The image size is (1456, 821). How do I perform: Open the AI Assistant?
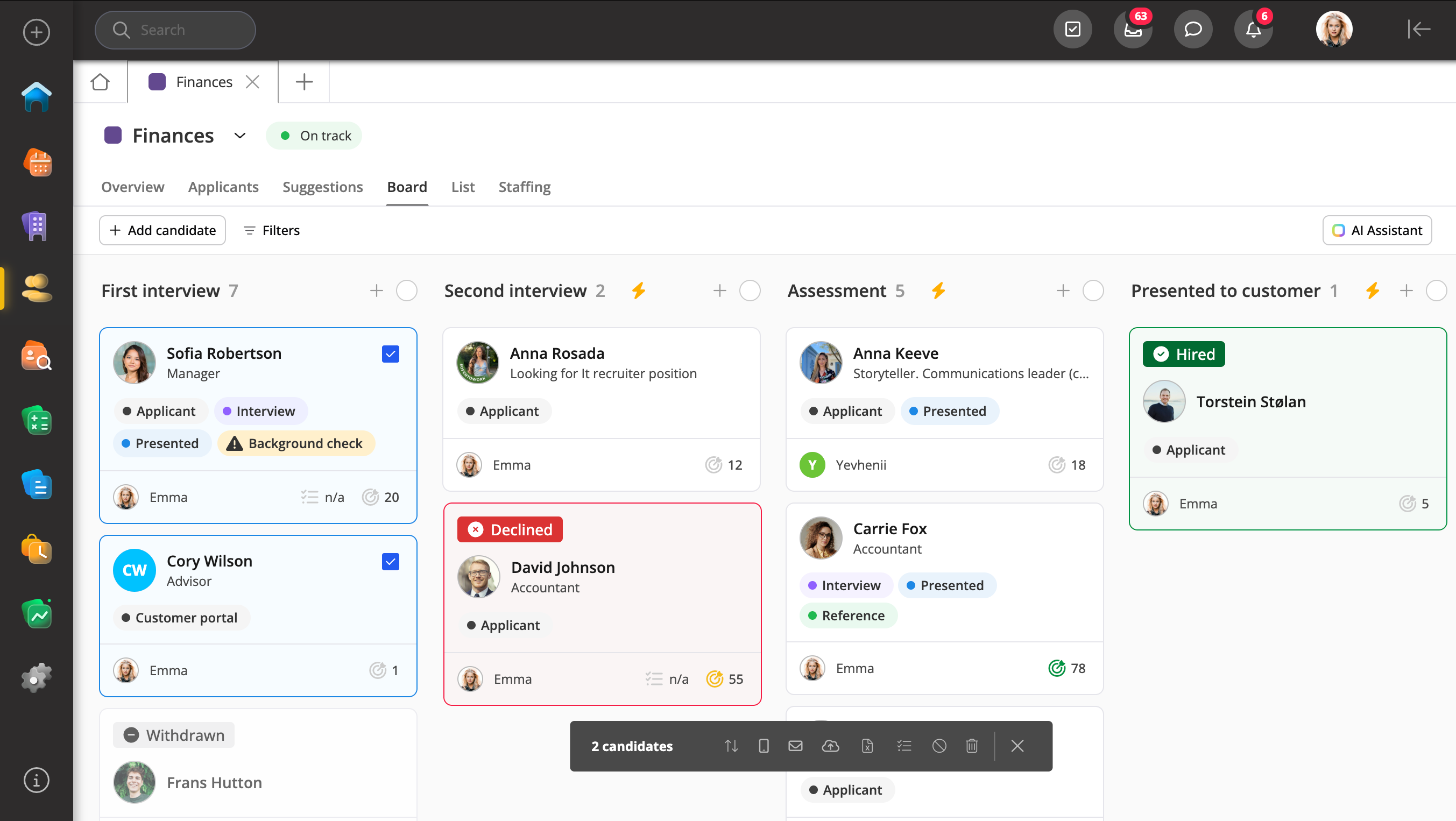(x=1377, y=230)
